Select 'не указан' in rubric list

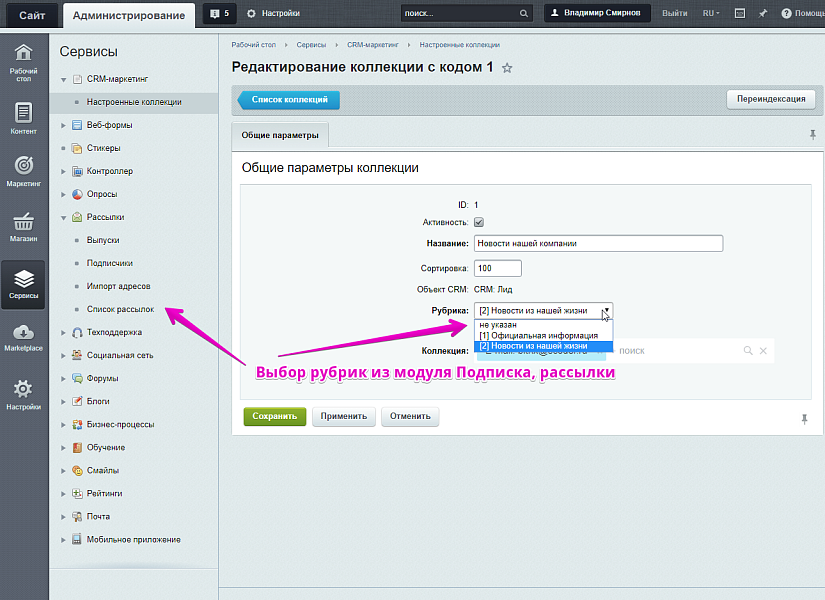(x=498, y=325)
